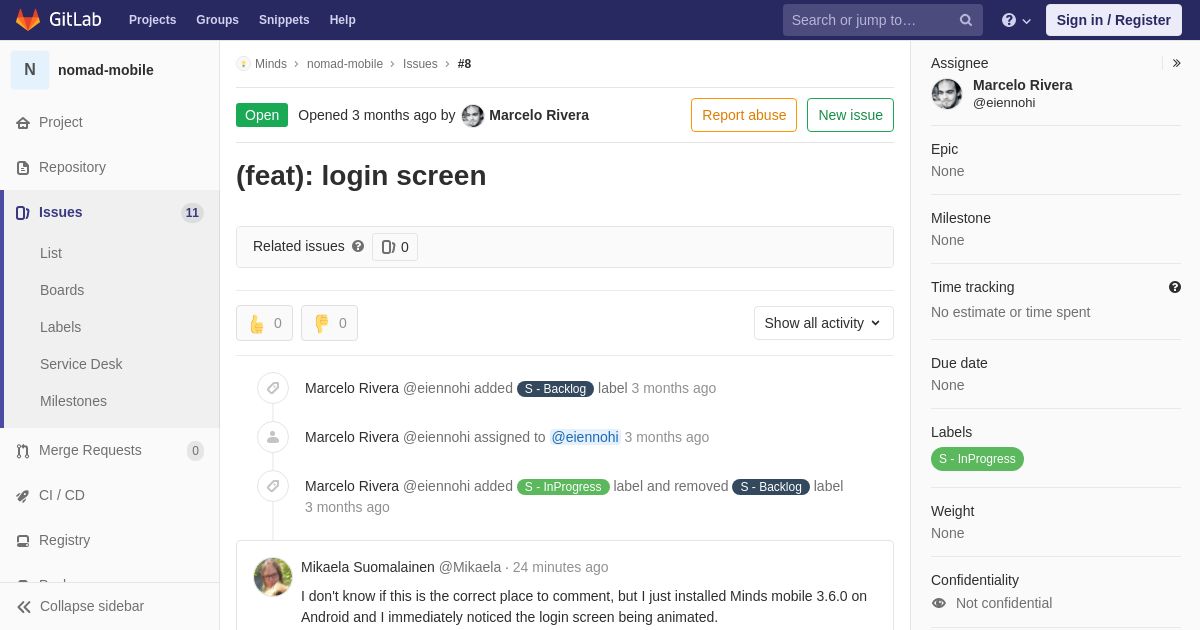This screenshot has height=630, width=1200.
Task: Click the Report abuse button
Action: pos(744,115)
